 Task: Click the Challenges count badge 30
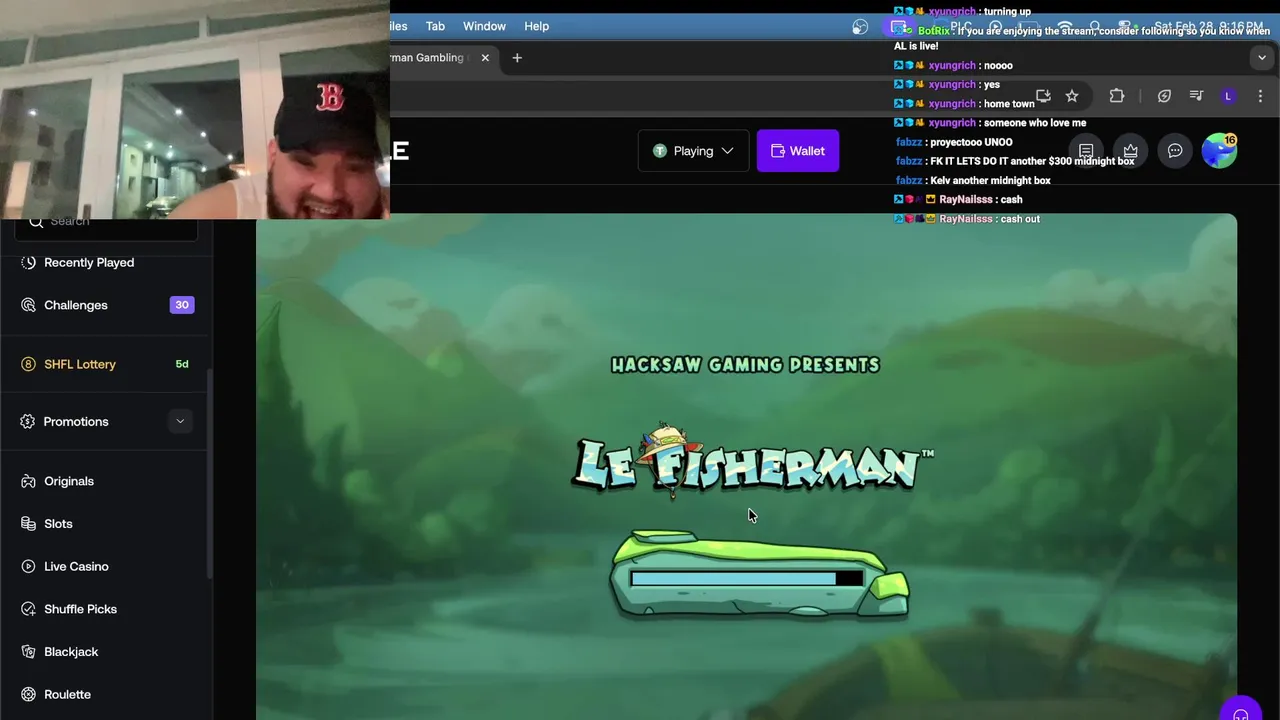182,305
